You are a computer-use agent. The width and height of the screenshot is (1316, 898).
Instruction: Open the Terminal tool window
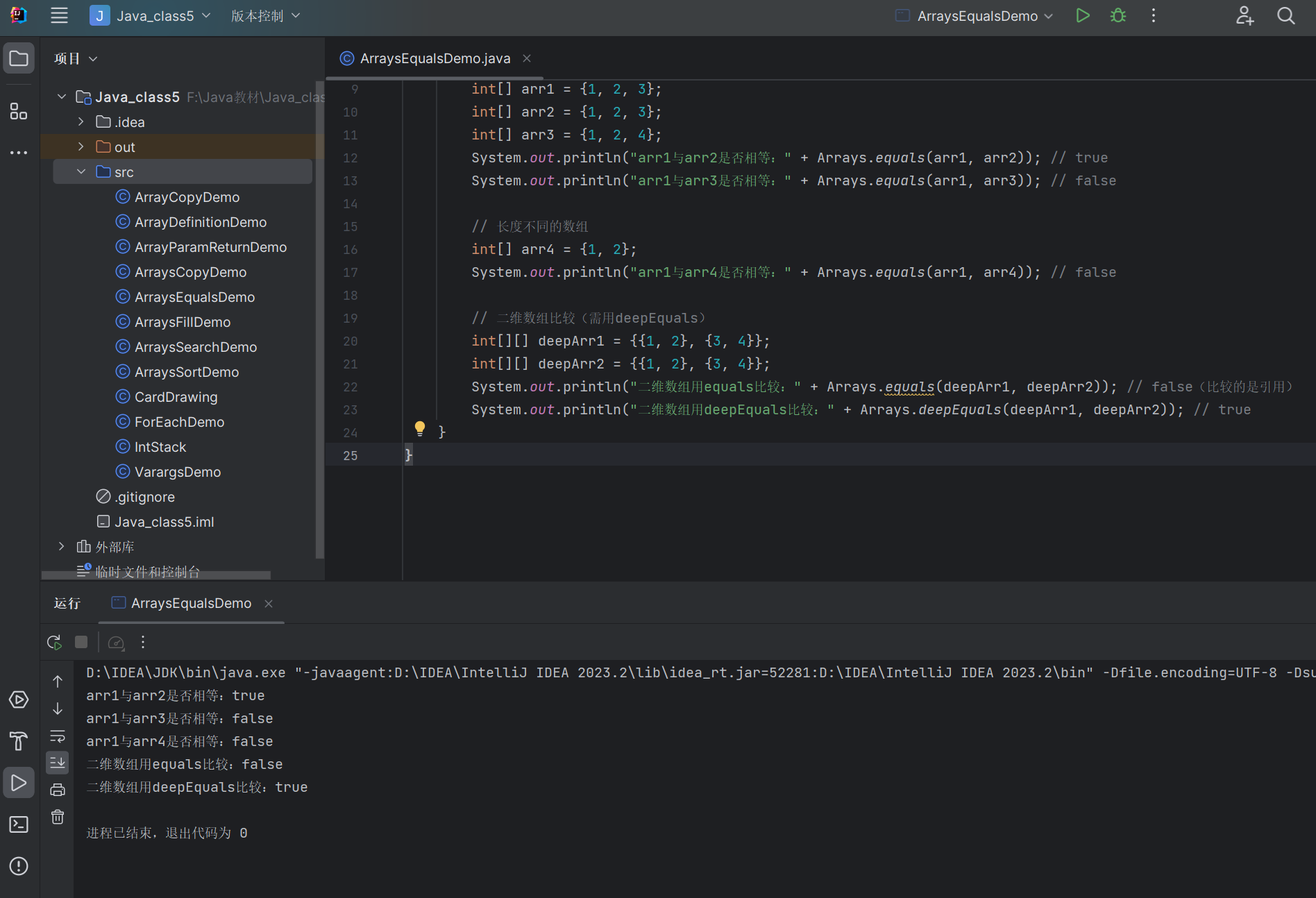[19, 824]
